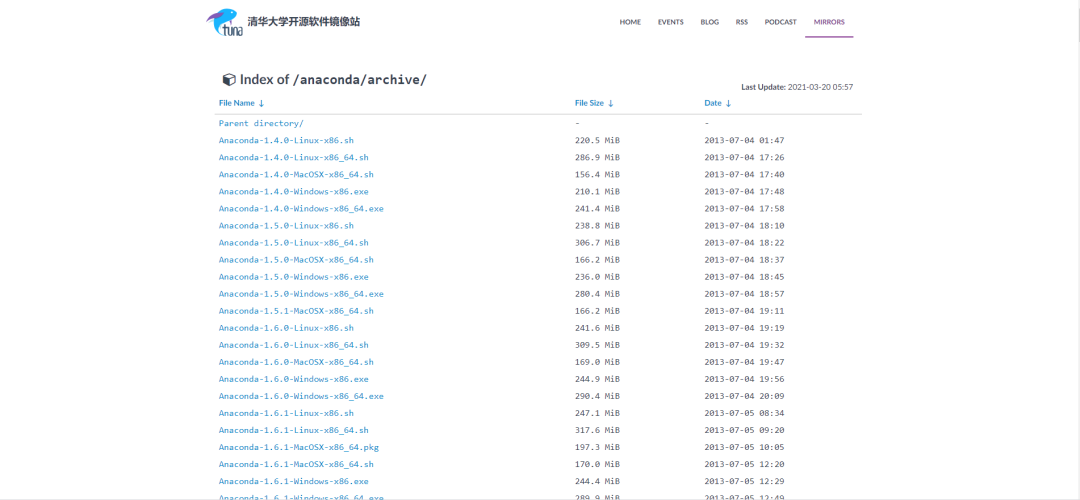Click the cube icon beside Index of

[229, 79]
